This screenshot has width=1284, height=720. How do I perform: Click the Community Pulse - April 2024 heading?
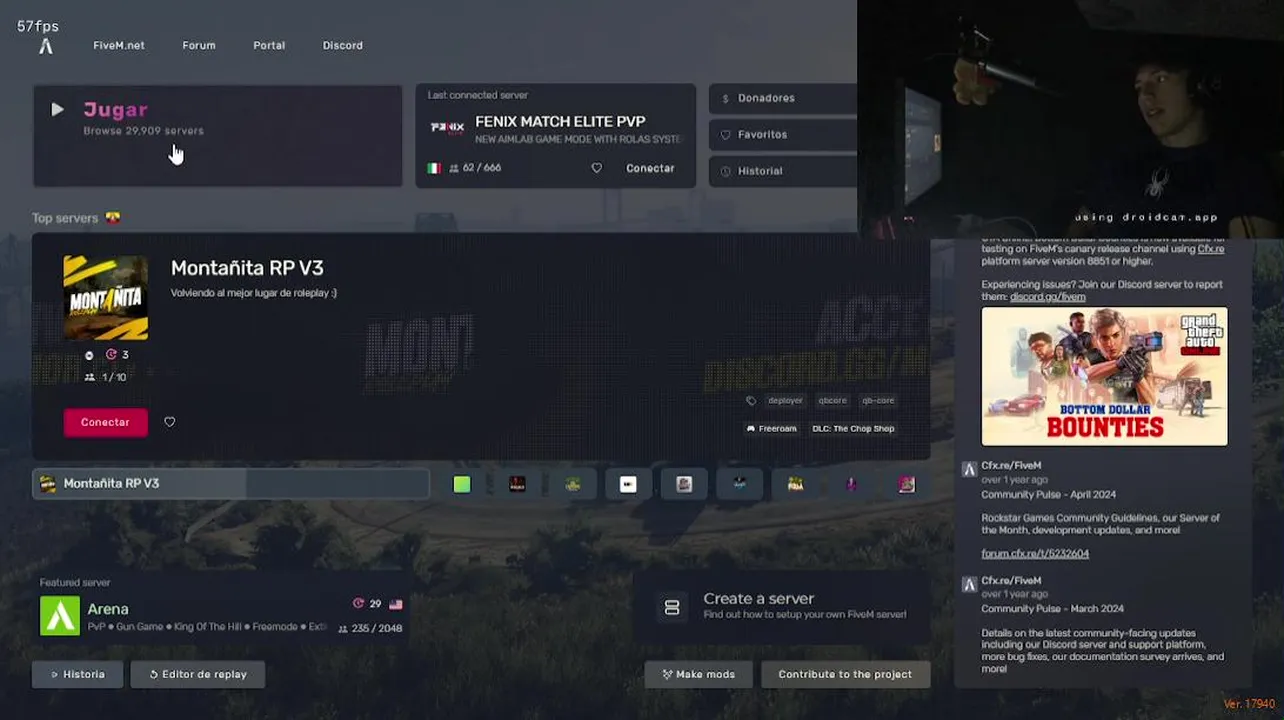point(1048,494)
